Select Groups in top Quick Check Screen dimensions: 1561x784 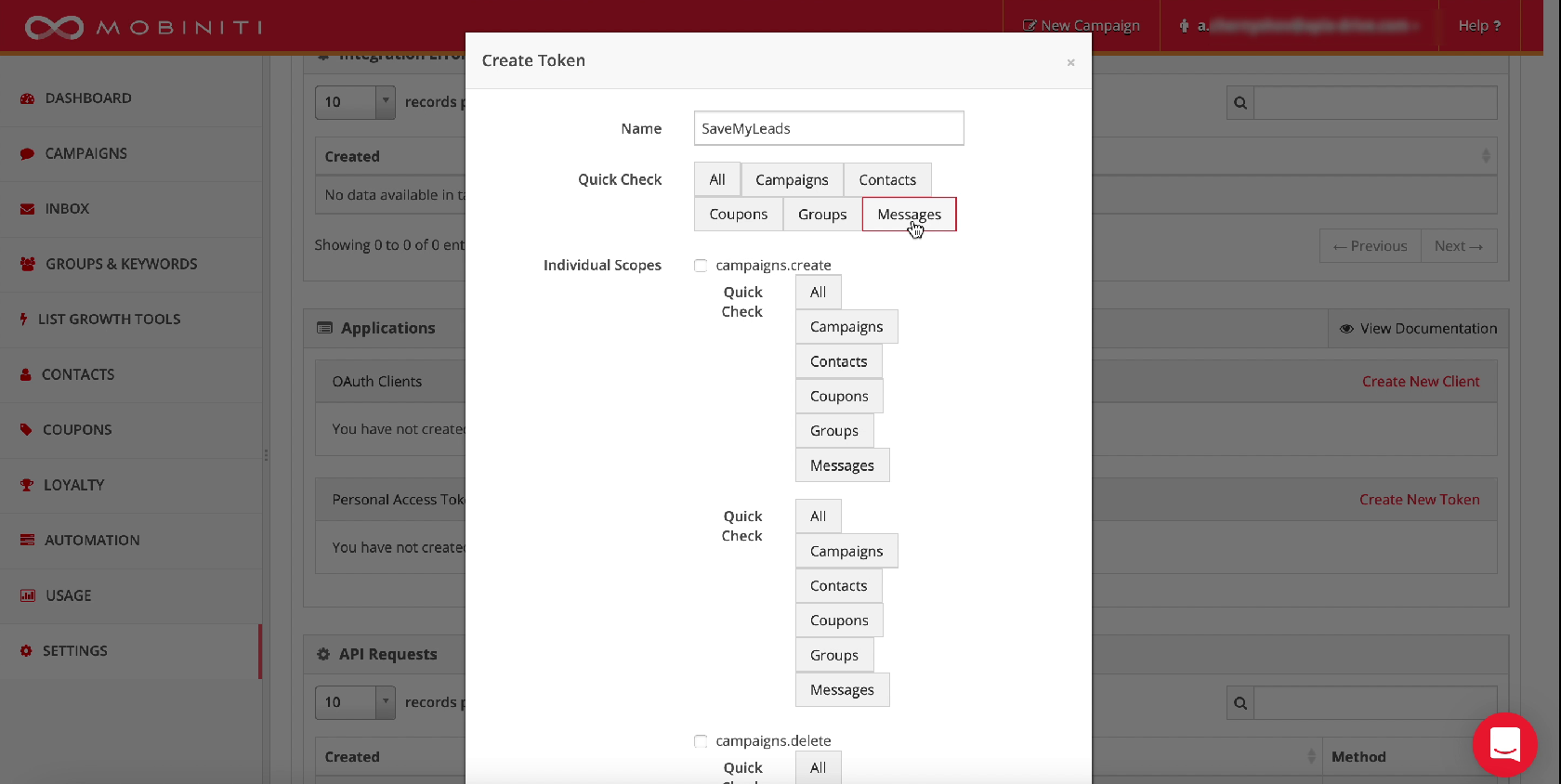(x=822, y=215)
